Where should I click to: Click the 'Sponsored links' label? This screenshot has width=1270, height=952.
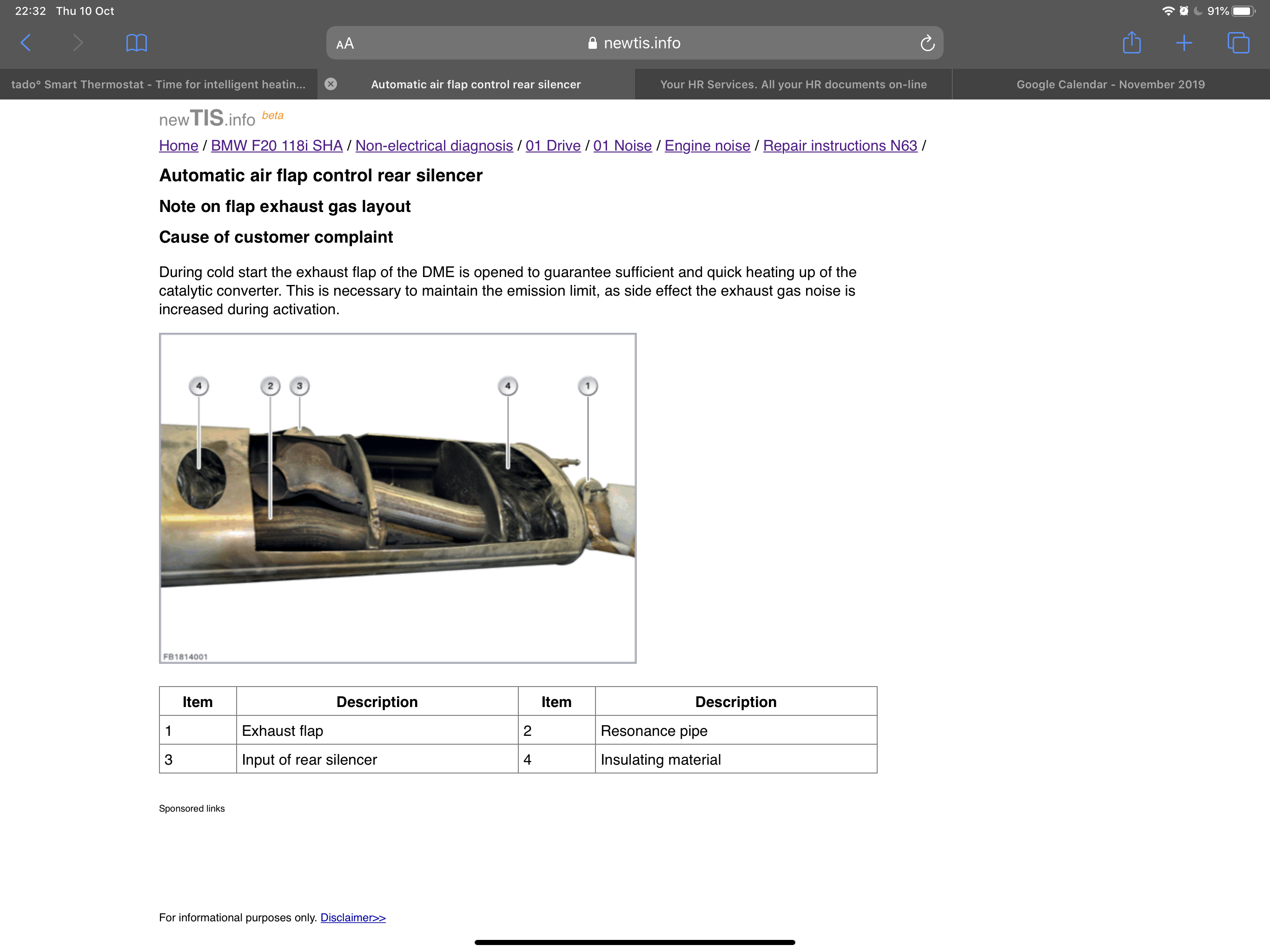pos(192,808)
